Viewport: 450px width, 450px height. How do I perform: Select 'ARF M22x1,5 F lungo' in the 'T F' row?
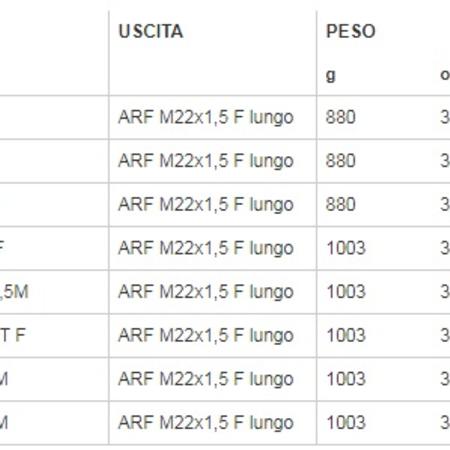point(206,335)
